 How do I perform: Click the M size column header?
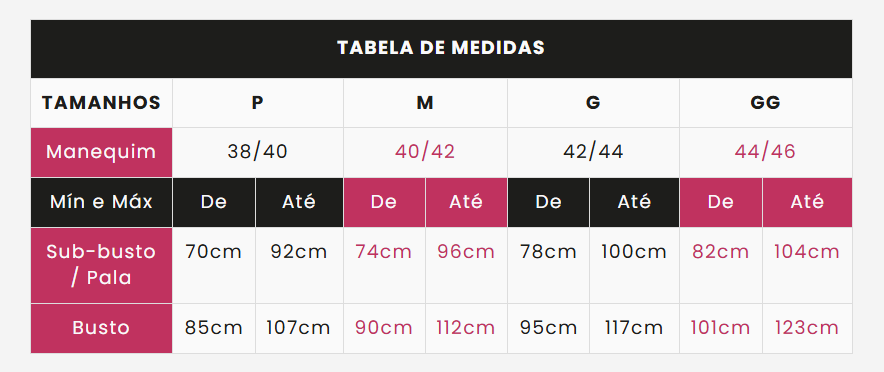click(425, 103)
